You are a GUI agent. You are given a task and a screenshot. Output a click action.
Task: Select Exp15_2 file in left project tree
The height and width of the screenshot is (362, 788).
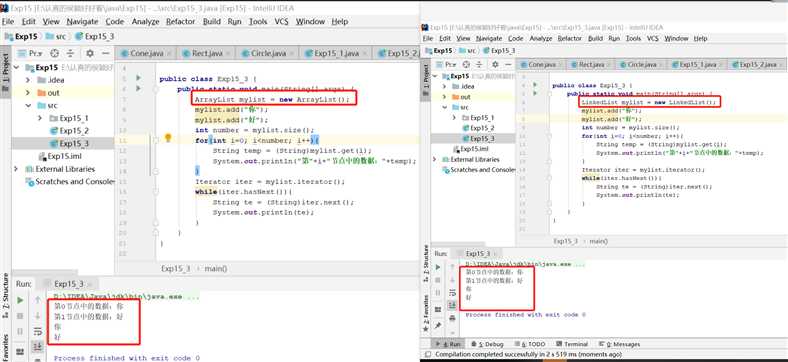pyautogui.click(x=69, y=131)
